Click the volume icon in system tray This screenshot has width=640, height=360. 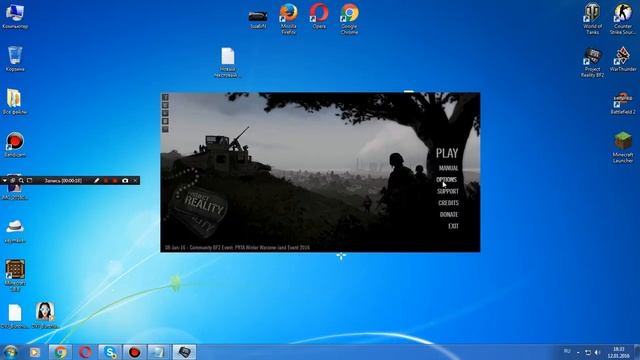598,352
